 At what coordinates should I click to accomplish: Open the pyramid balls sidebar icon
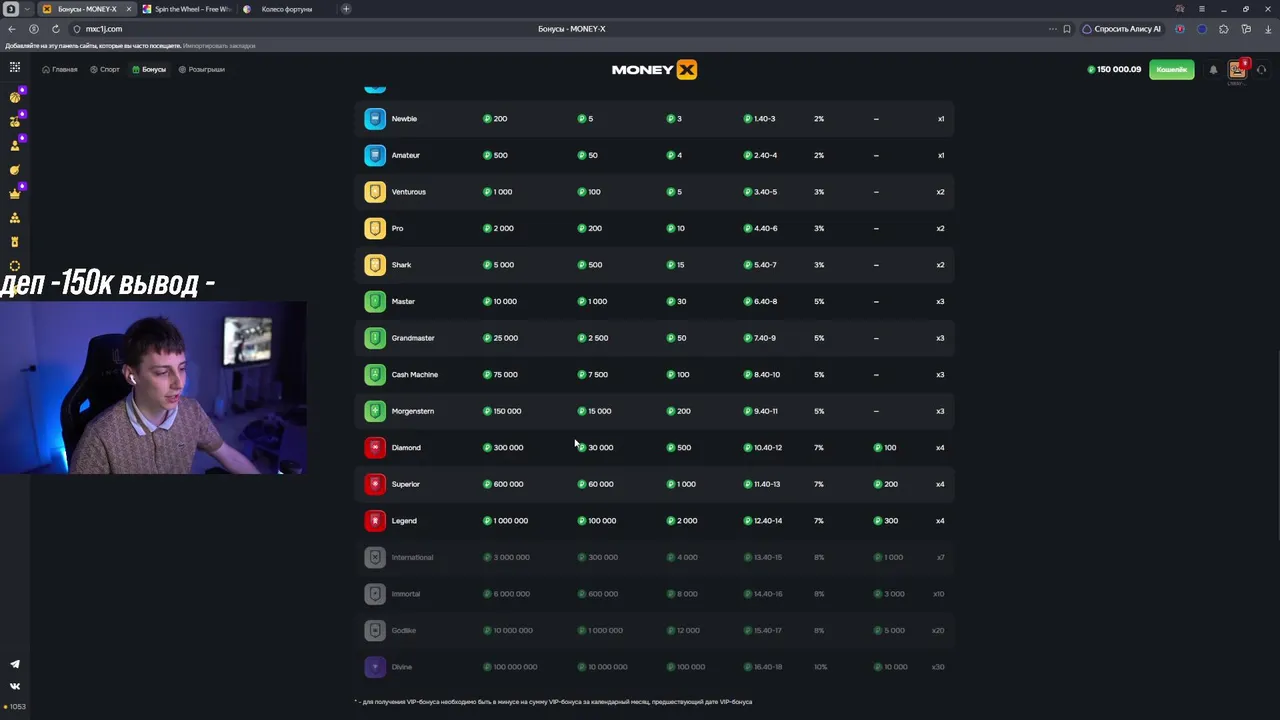click(x=15, y=217)
